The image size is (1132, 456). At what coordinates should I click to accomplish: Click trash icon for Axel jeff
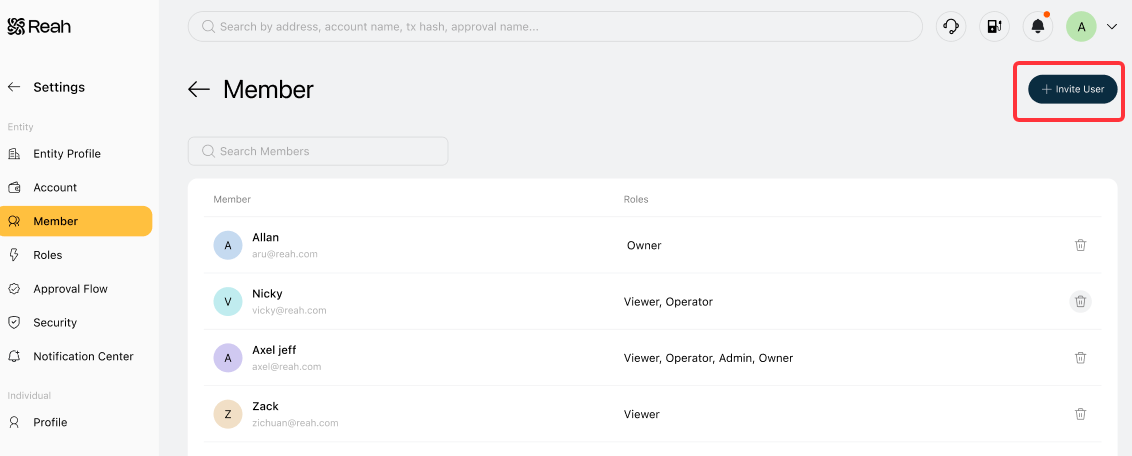coord(1080,358)
